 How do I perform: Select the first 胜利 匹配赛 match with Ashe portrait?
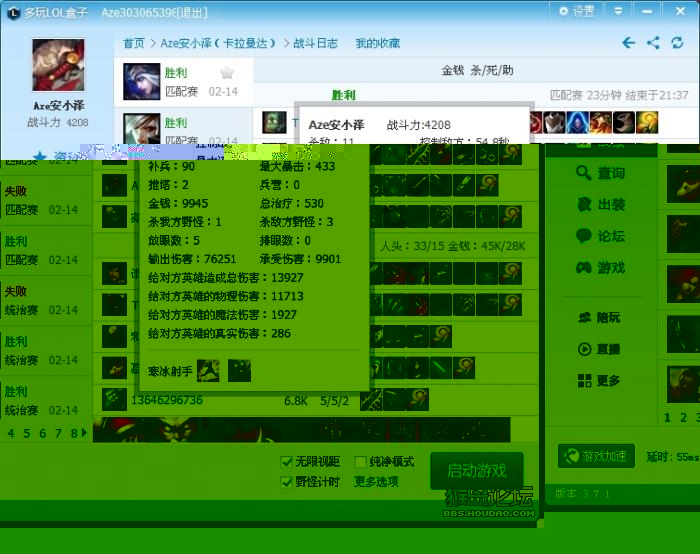point(183,82)
